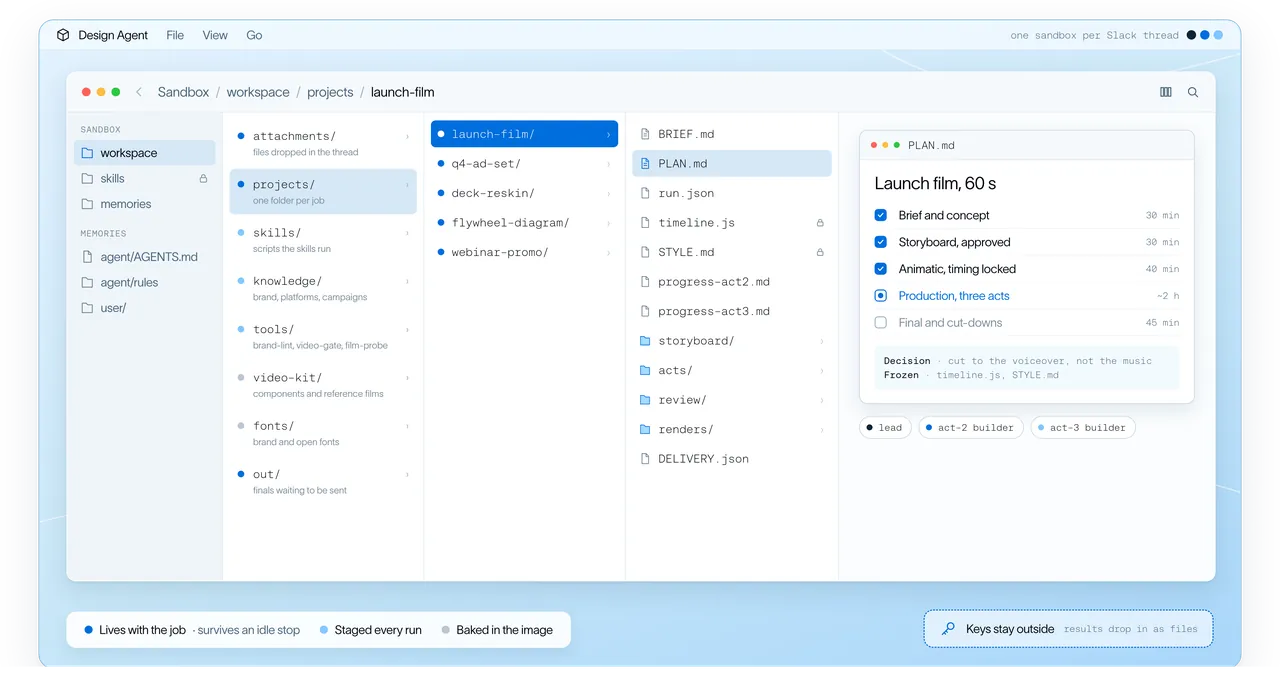1280x686 pixels.
Task: Select workspace in the sidebar
Action: [145, 153]
